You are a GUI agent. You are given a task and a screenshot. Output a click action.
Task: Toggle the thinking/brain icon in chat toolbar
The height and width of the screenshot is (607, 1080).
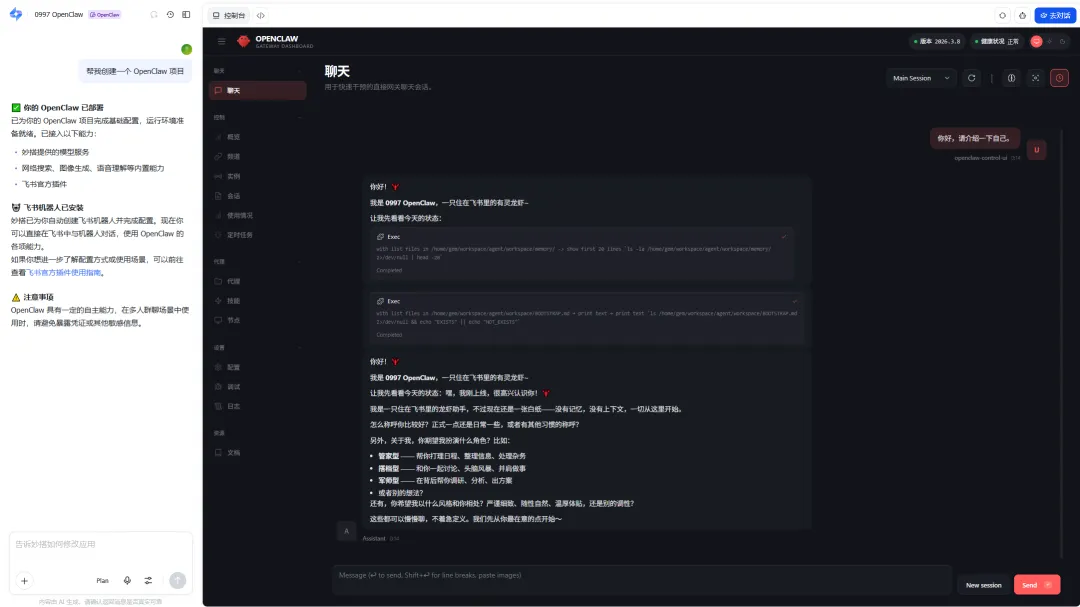(1011, 78)
